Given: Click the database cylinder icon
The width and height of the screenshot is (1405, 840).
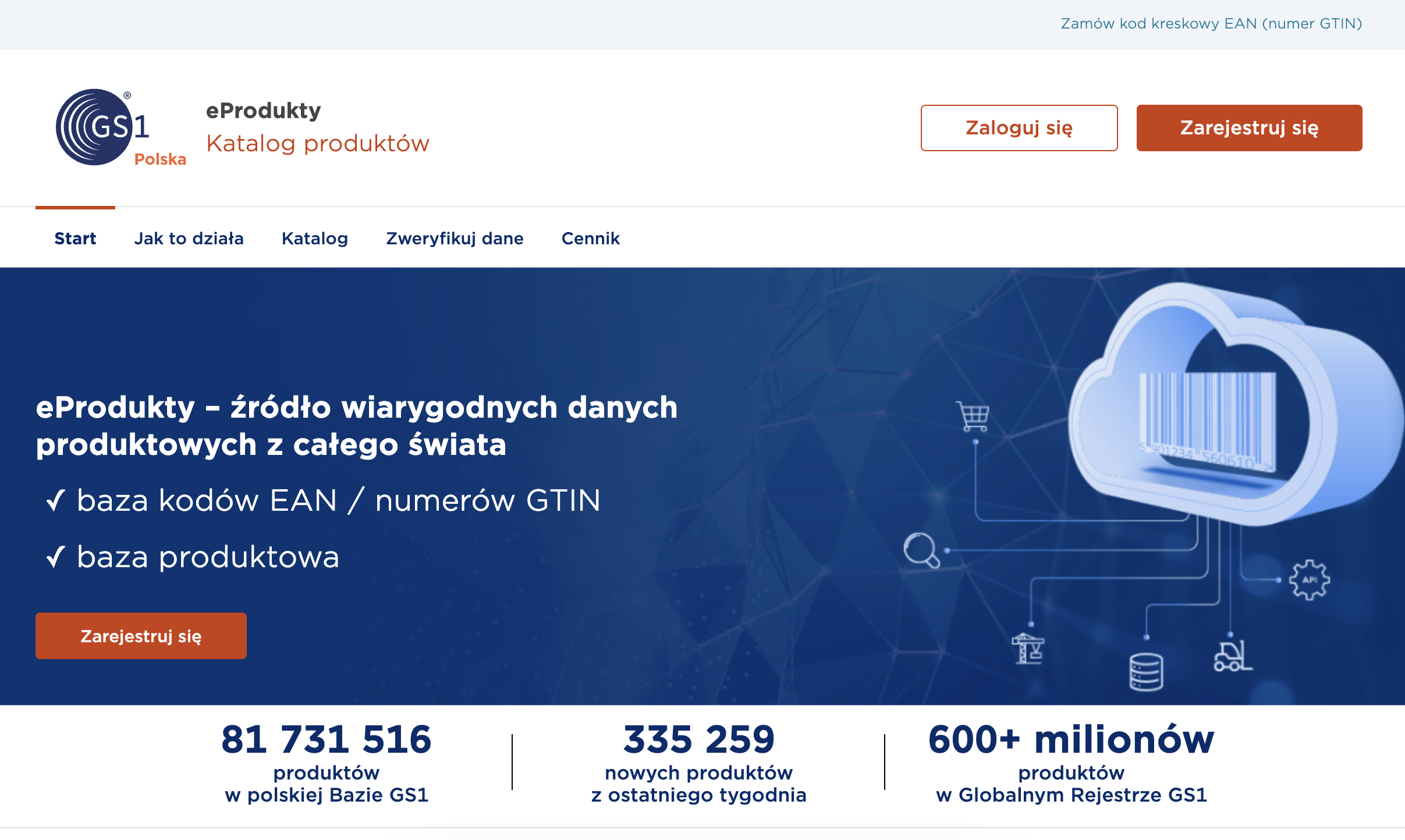Looking at the screenshot, I should point(1146,672).
